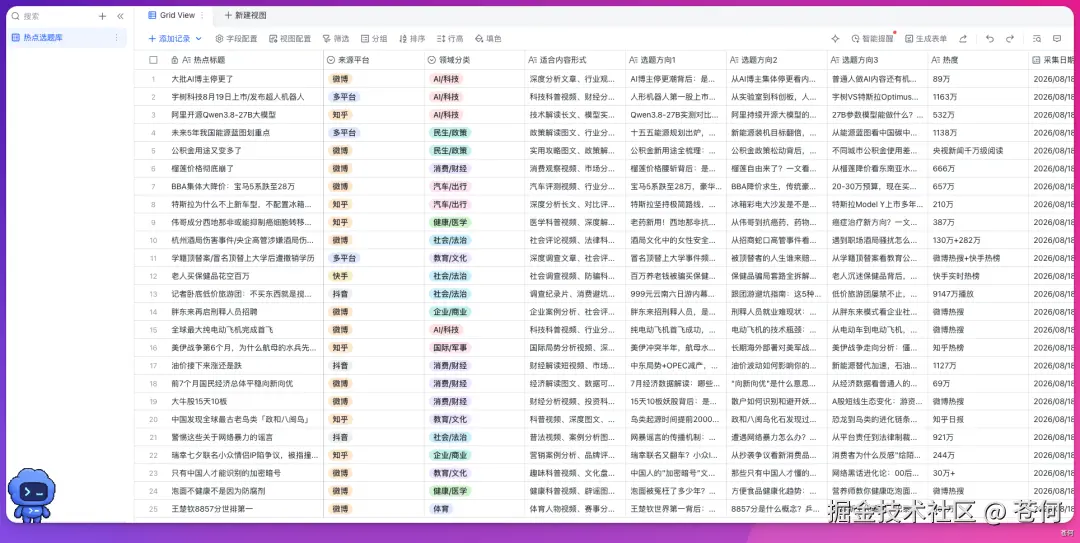Select cell 大牛股15天10板
1080x543 pixels.
tap(245, 401)
